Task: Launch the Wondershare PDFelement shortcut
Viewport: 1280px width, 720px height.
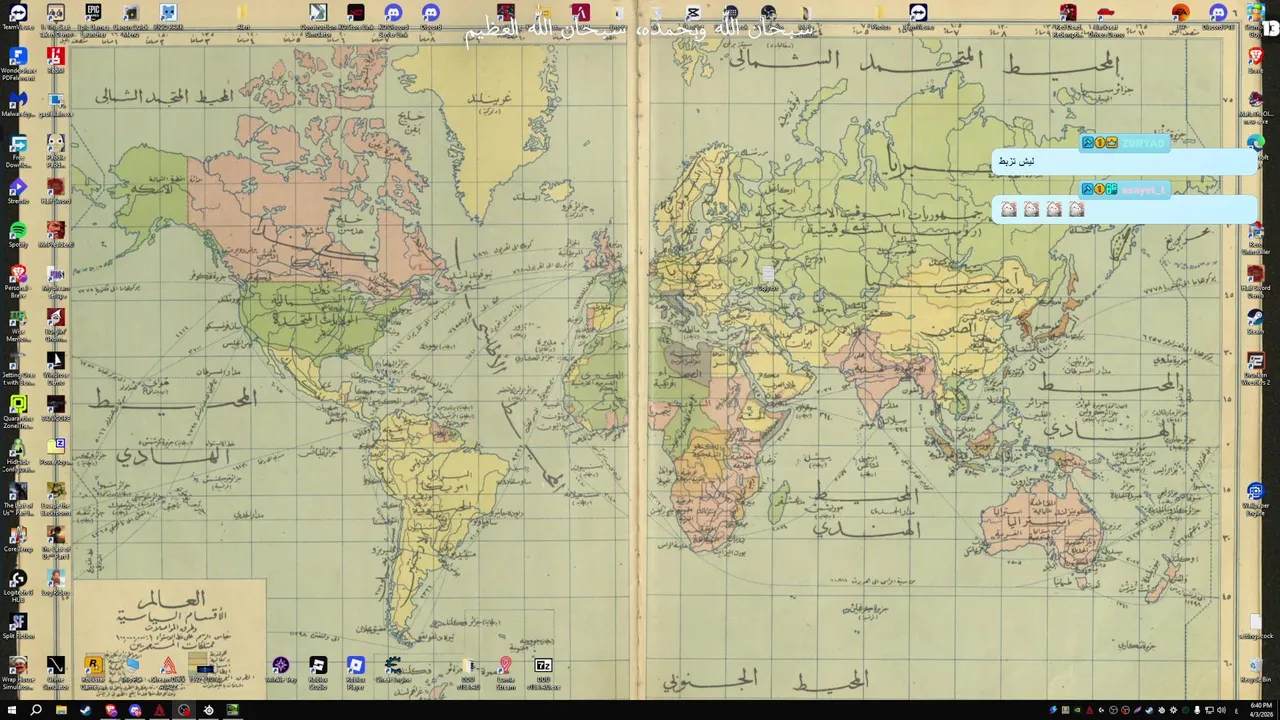Action: point(17,63)
